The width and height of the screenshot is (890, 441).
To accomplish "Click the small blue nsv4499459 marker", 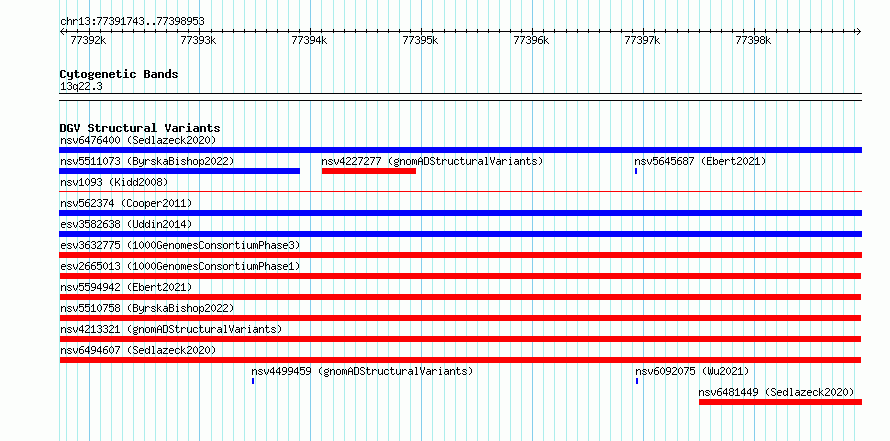I will click(253, 381).
